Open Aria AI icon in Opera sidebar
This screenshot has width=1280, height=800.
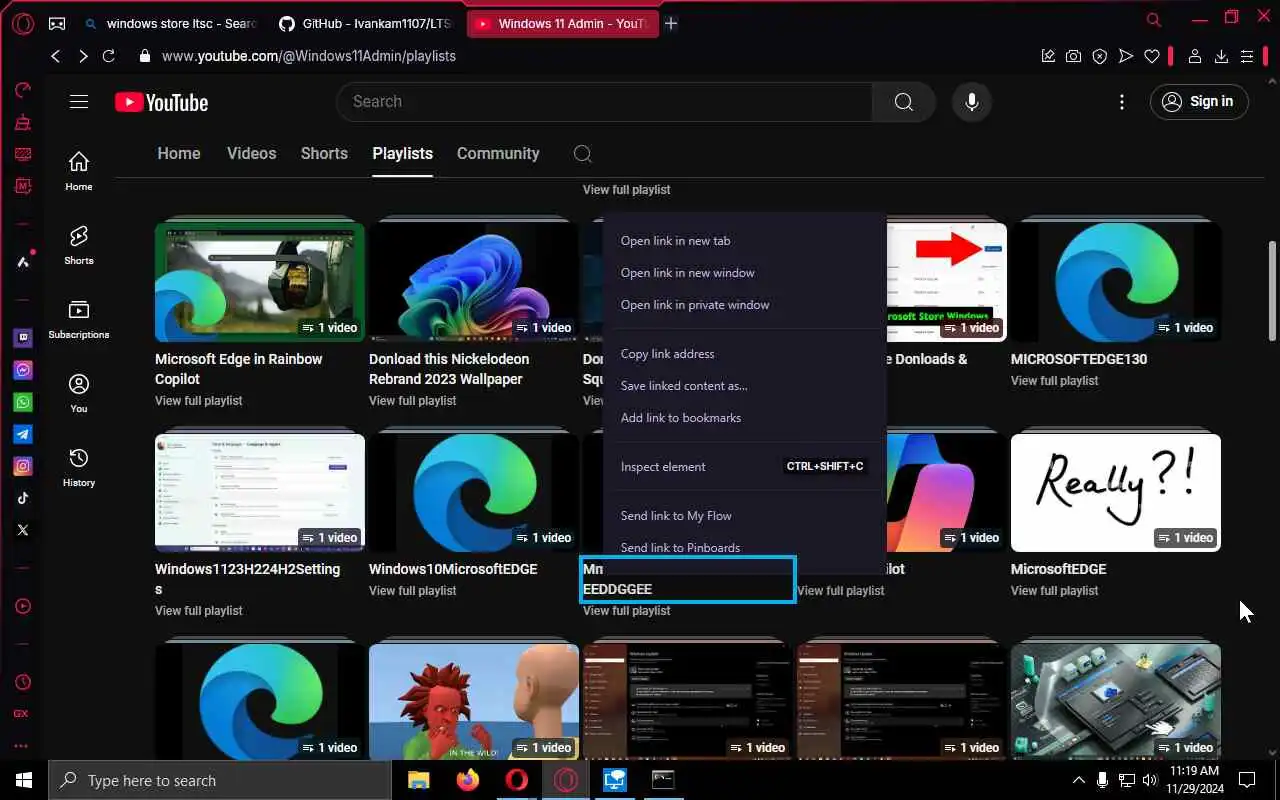tap(22, 261)
